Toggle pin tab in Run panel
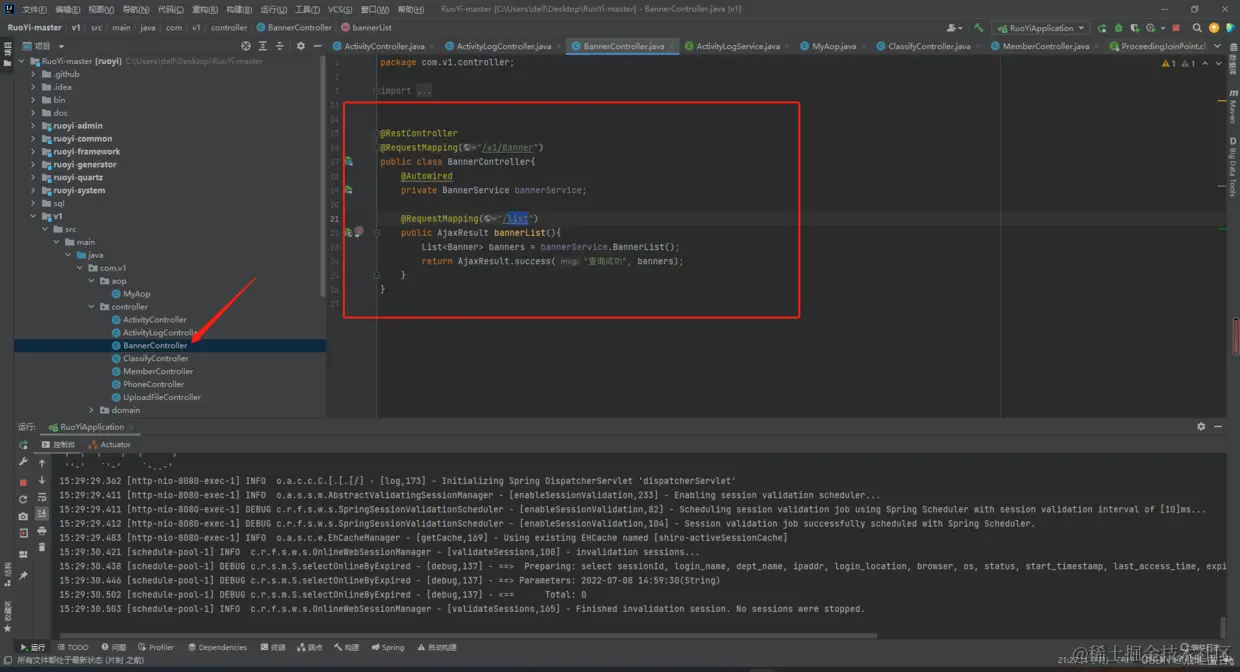This screenshot has height=672, width=1240. click(x=23, y=576)
